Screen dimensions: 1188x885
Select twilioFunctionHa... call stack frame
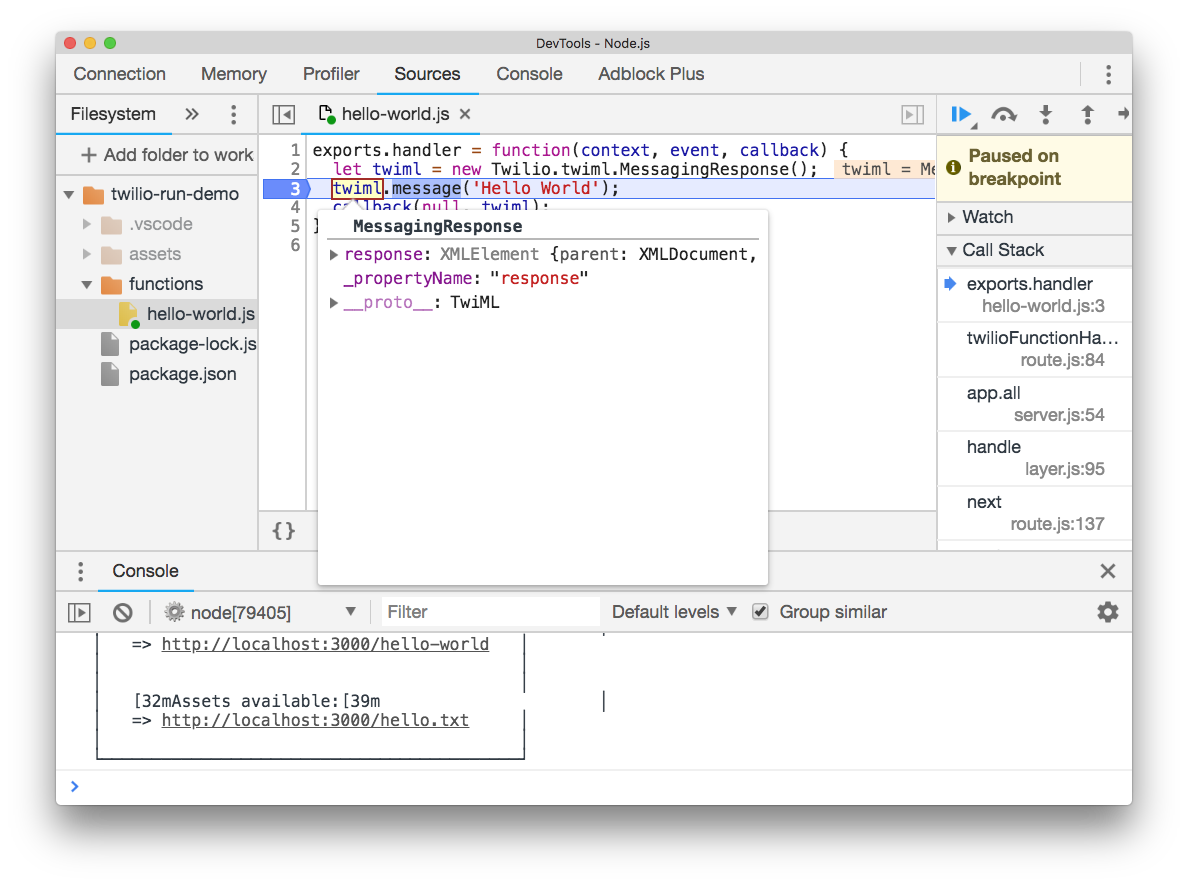click(1035, 349)
